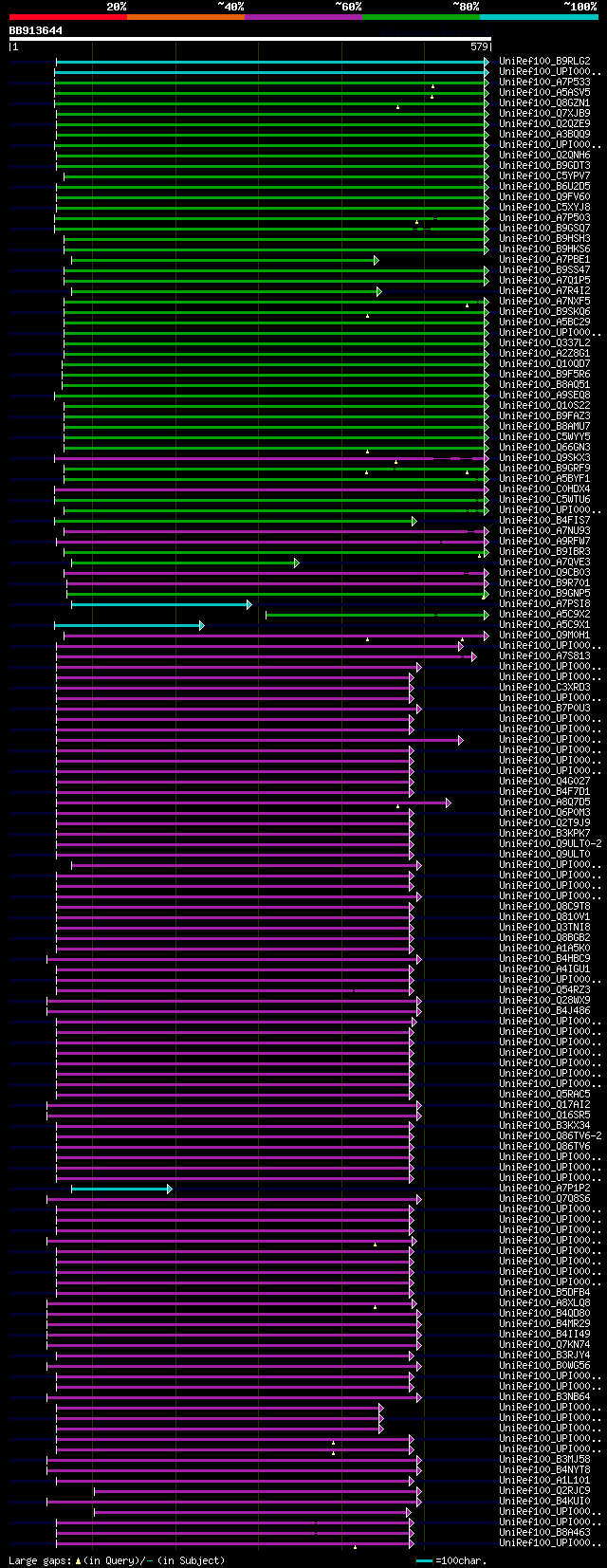
Task: Click short green alignment bar of A7PBE1
Action: point(225,260)
